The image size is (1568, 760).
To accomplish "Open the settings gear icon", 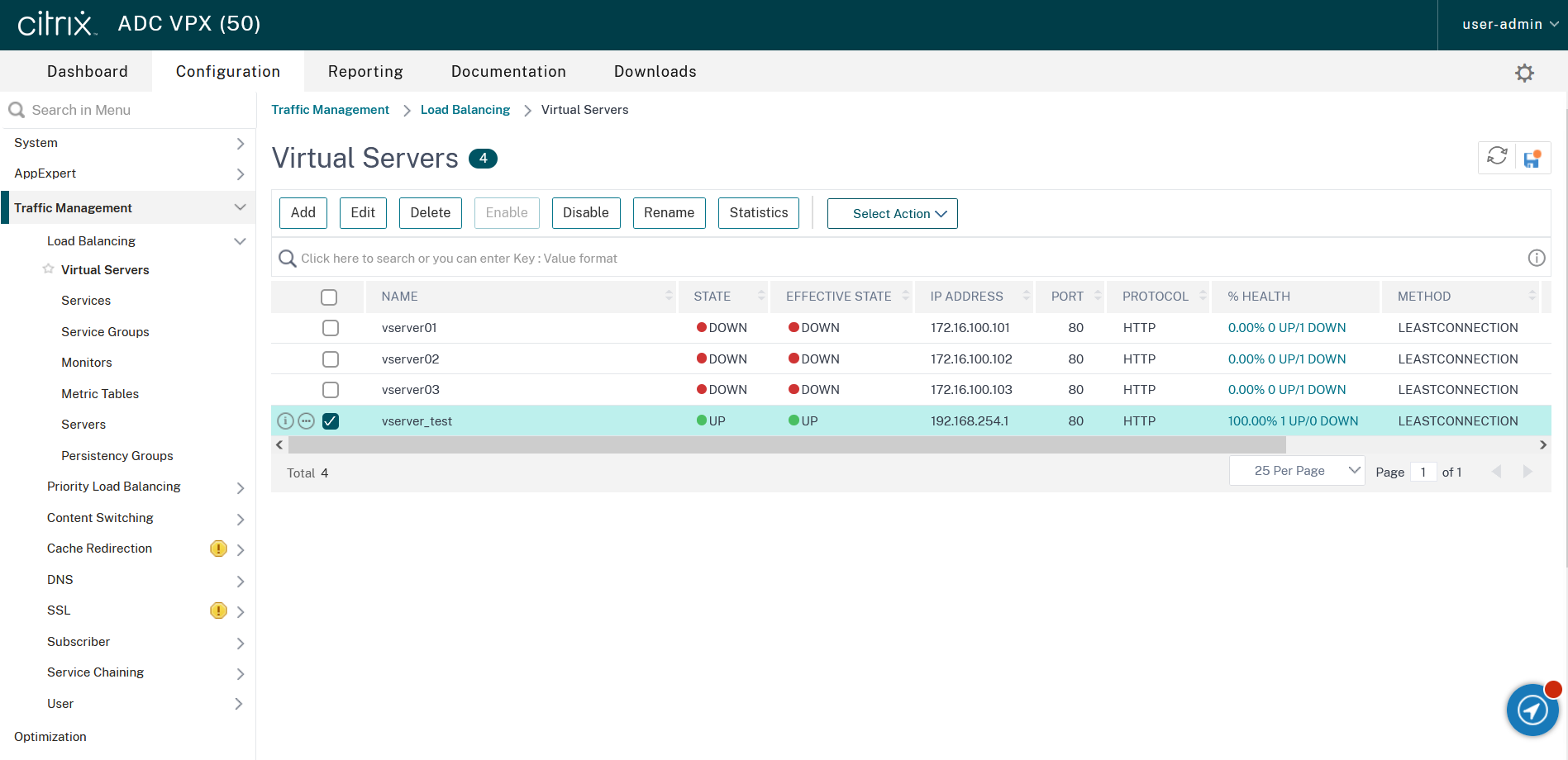I will click(x=1524, y=73).
